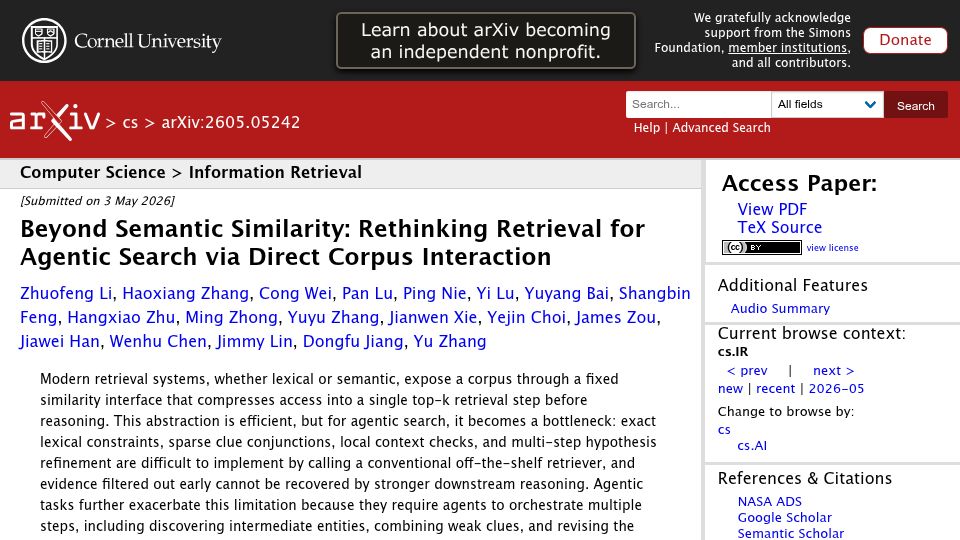Image resolution: width=960 pixels, height=540 pixels.
Task: Click the arXiv:2605.05242 identifier text
Action: pyautogui.click(x=231, y=122)
